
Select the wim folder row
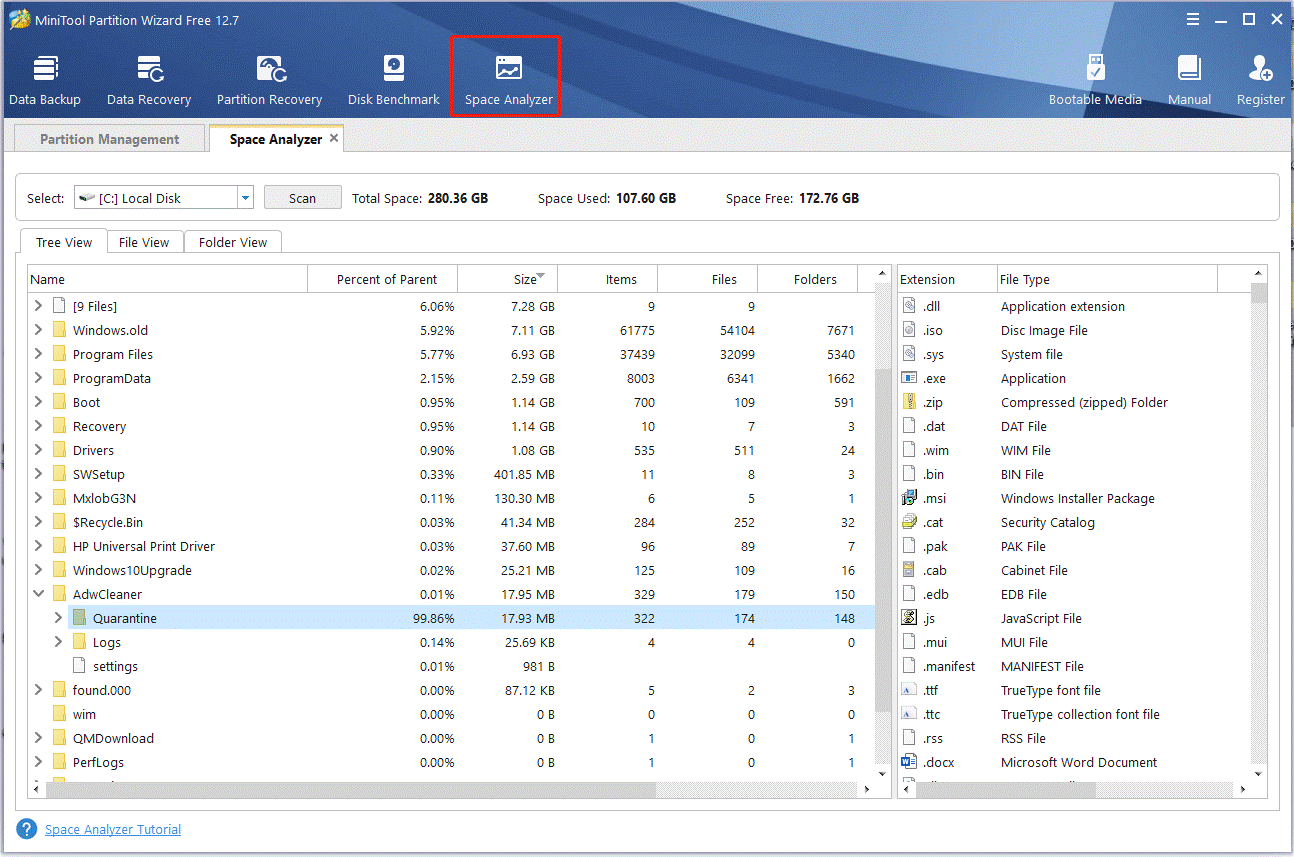pyautogui.click(x=451, y=714)
